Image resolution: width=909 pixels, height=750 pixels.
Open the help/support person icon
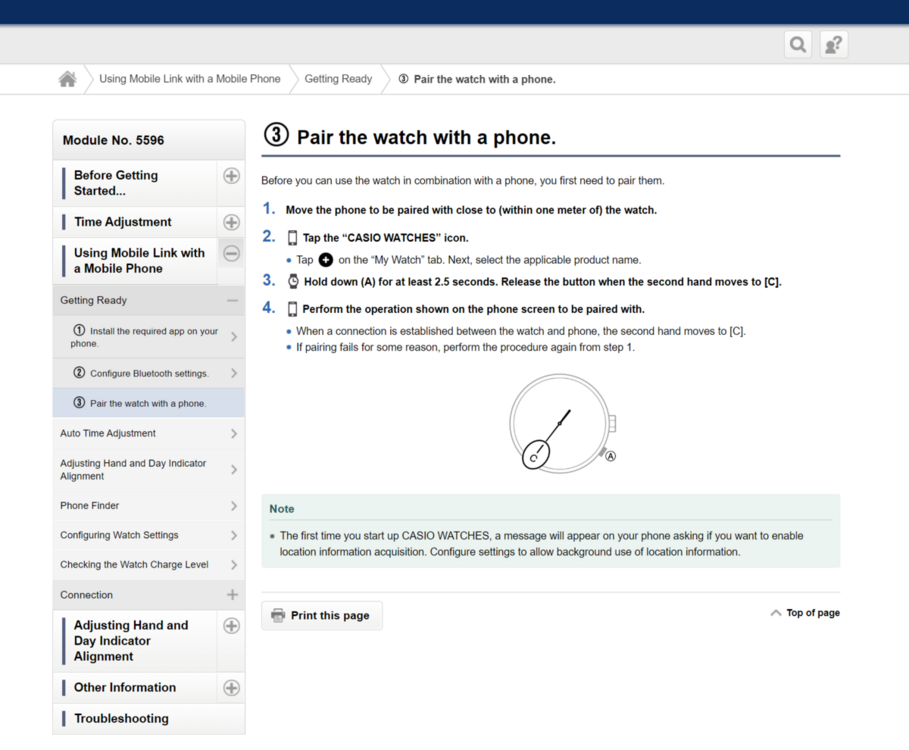click(833, 45)
